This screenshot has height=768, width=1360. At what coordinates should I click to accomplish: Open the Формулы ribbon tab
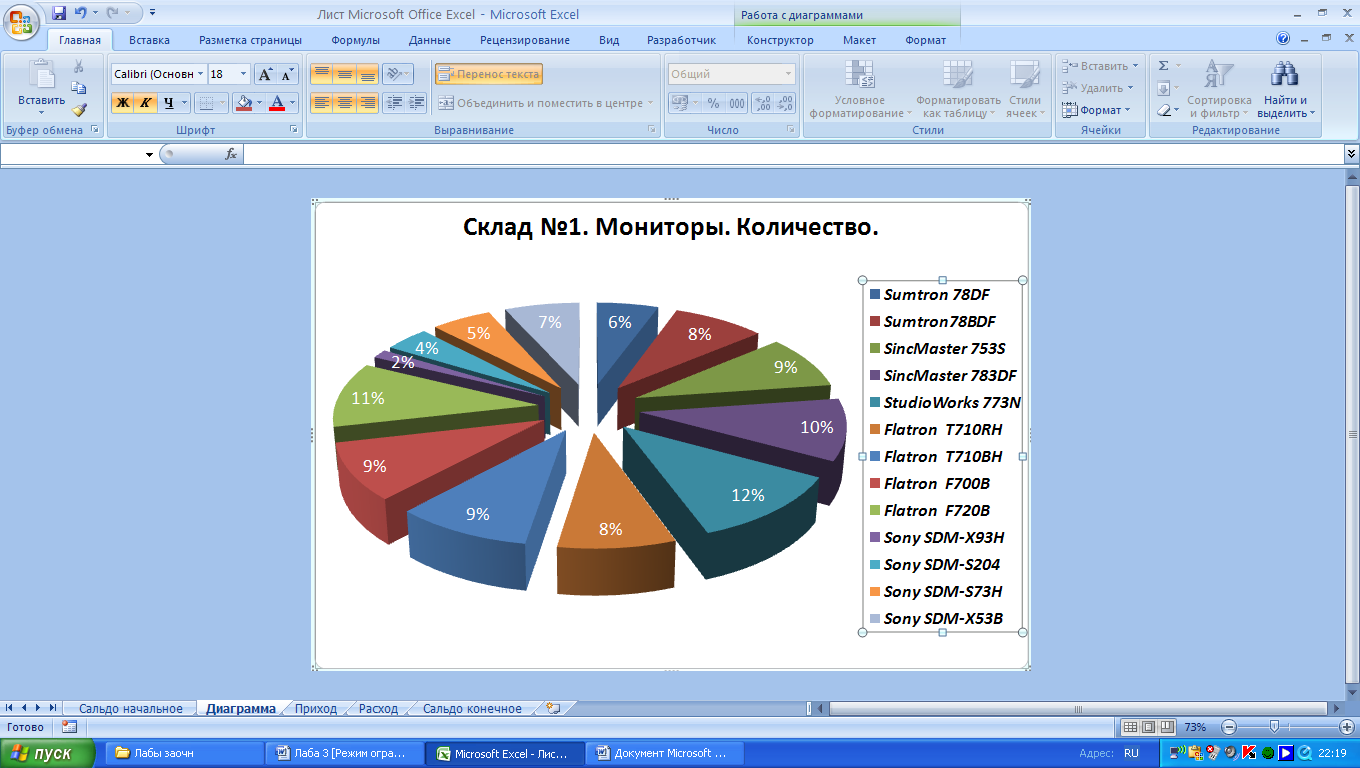[x=355, y=40]
